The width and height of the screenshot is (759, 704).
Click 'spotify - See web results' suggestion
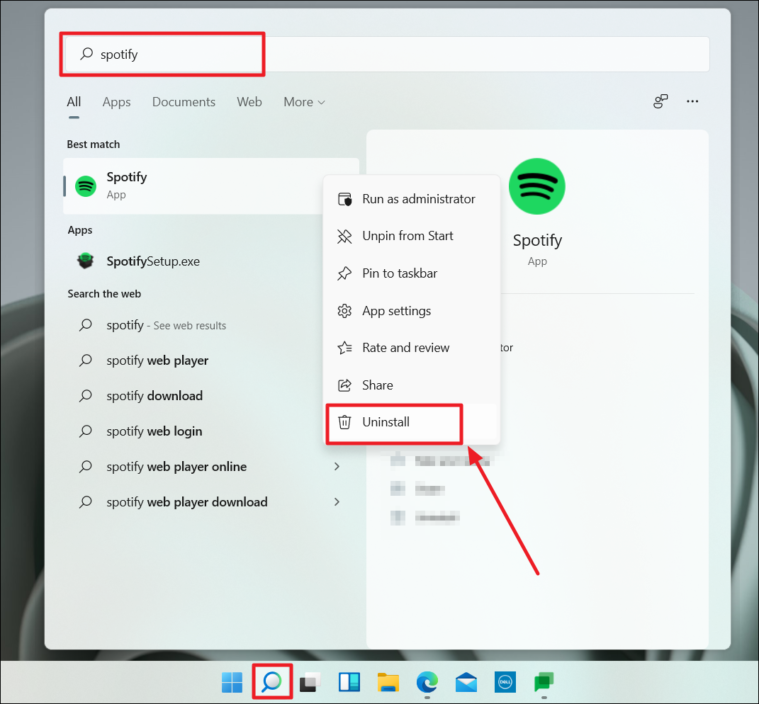[211, 325]
